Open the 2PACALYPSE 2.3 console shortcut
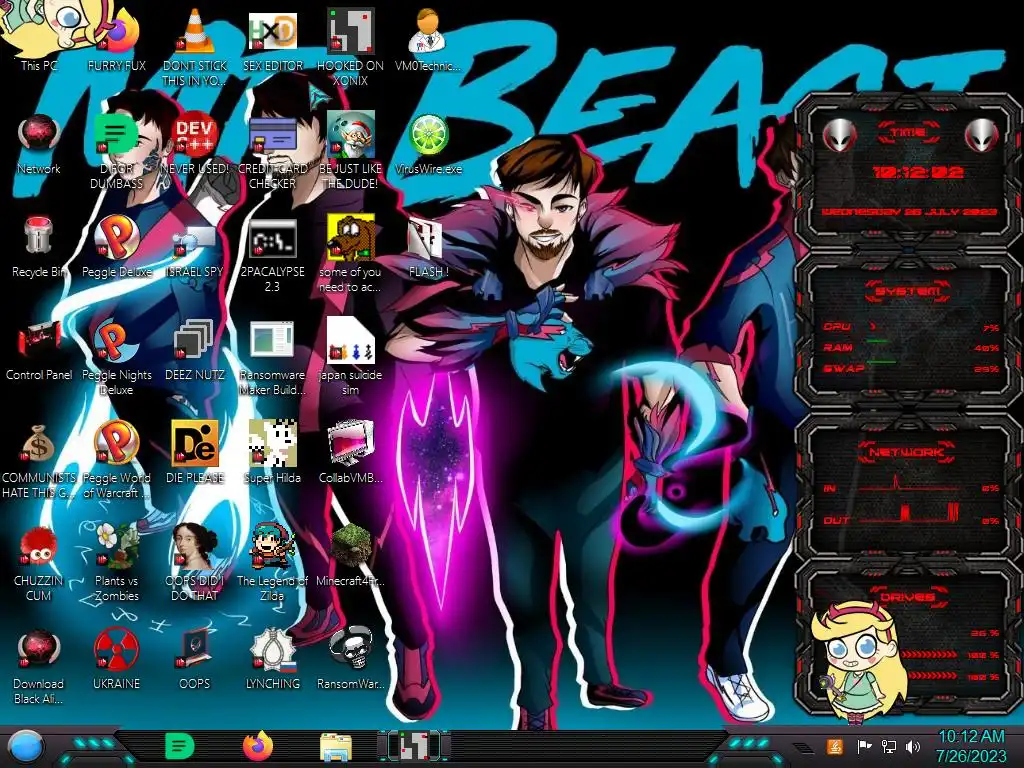This screenshot has height=768, width=1024. (x=273, y=254)
